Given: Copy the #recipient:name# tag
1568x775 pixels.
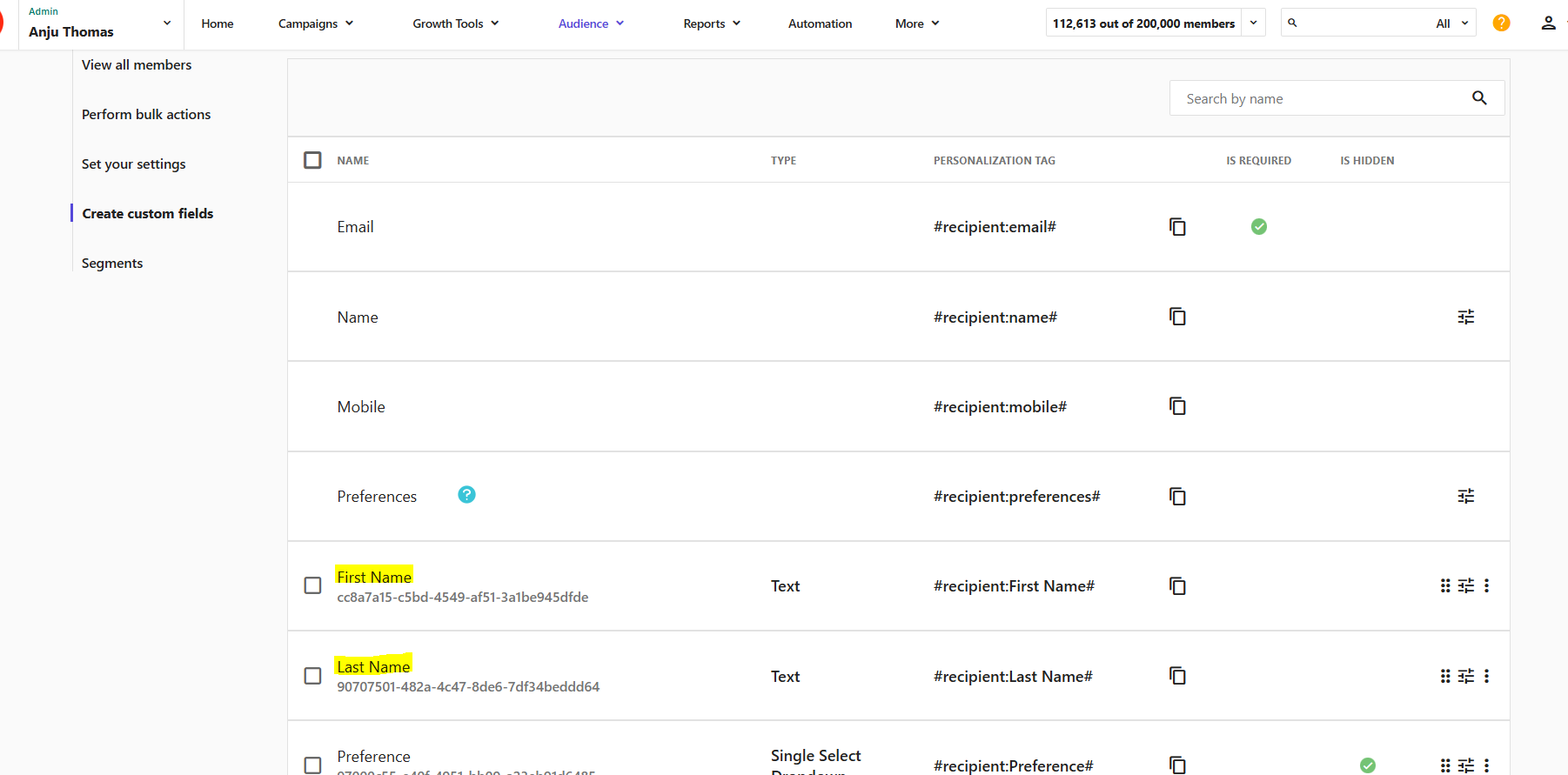Looking at the screenshot, I should pos(1177,317).
